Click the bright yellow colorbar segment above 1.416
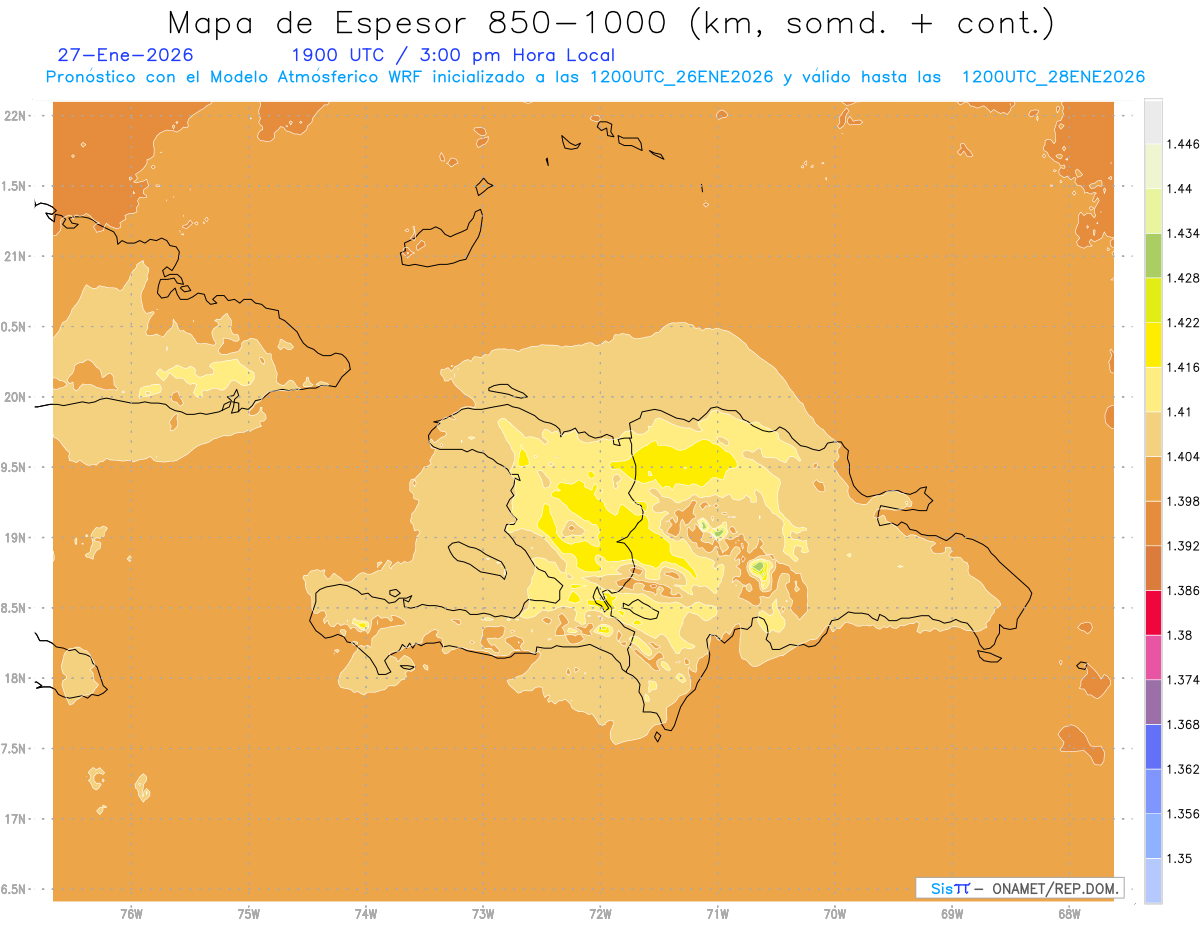This screenshot has width=1200, height=927. click(x=1153, y=344)
